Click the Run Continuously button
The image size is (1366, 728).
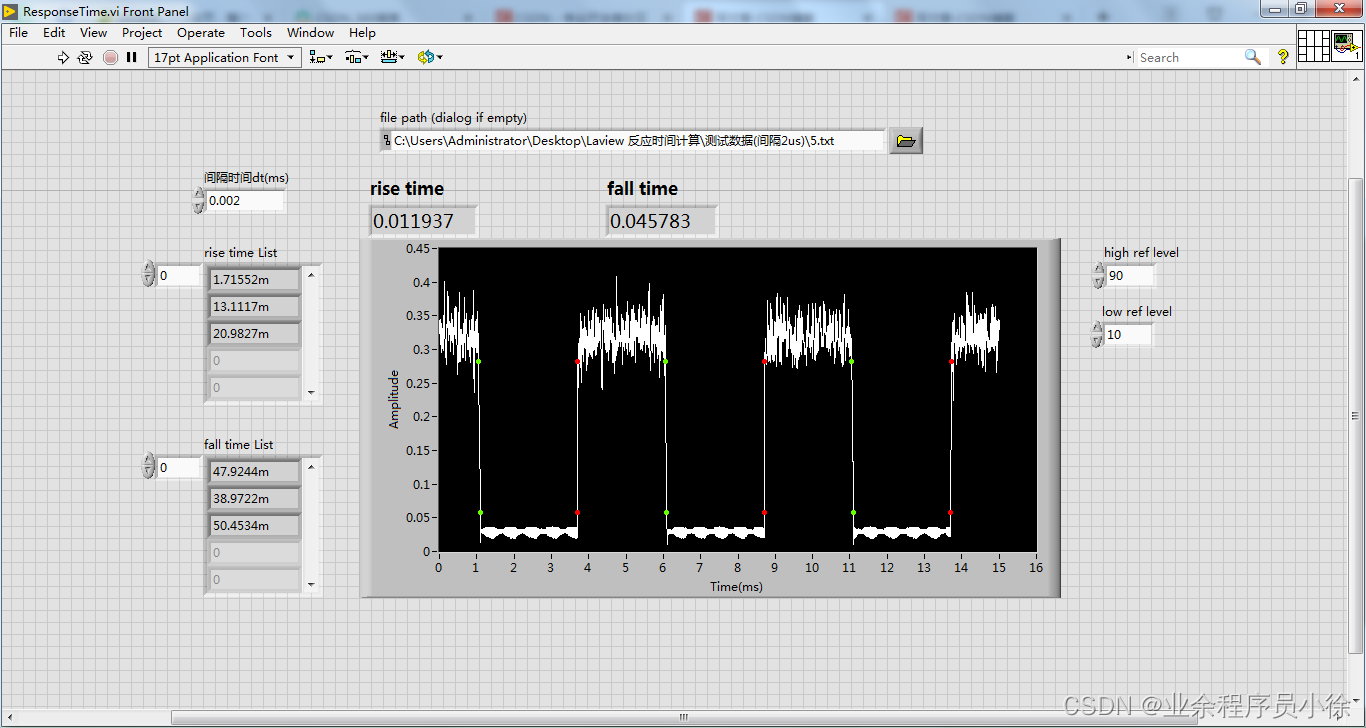click(x=85, y=57)
